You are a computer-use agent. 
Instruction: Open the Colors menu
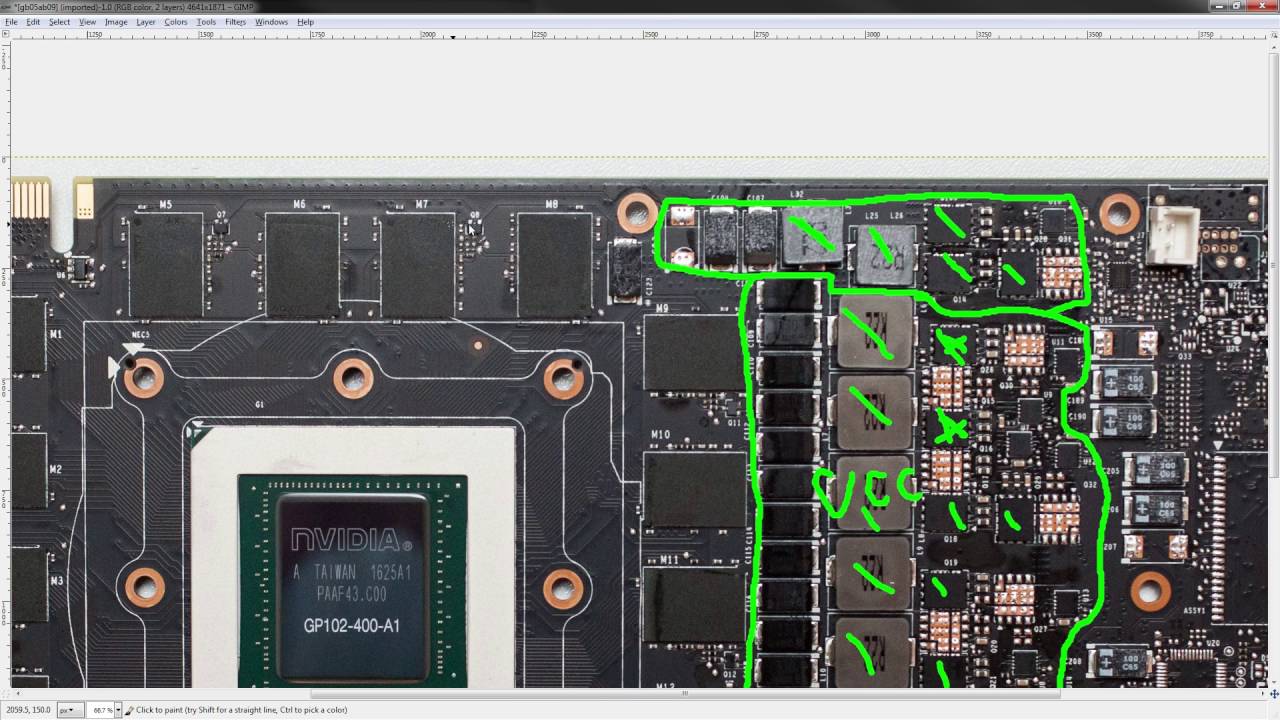pos(176,22)
